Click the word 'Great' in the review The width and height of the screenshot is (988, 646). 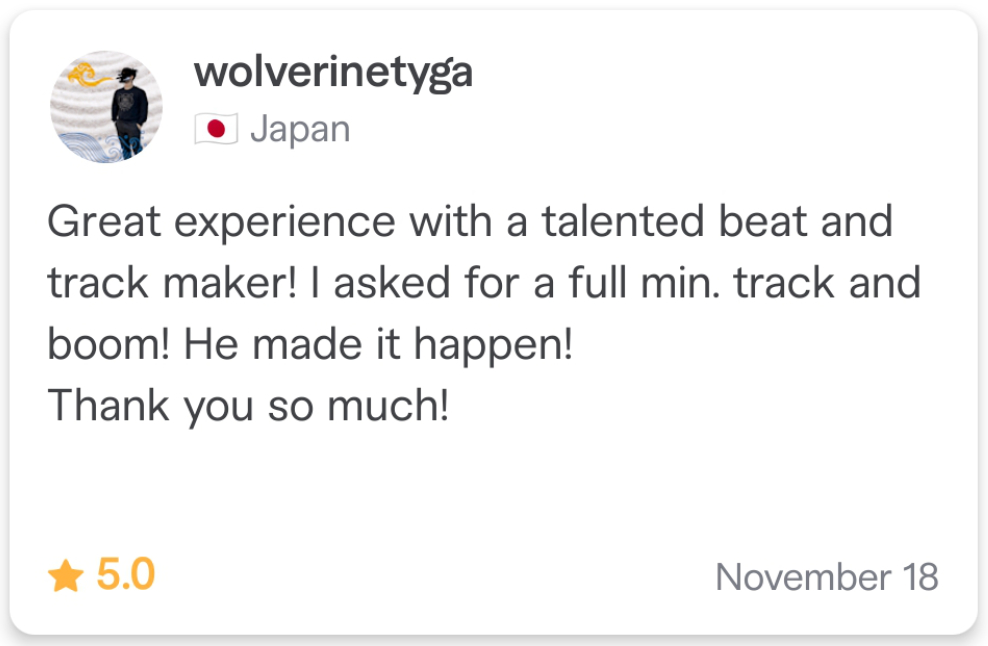104,222
